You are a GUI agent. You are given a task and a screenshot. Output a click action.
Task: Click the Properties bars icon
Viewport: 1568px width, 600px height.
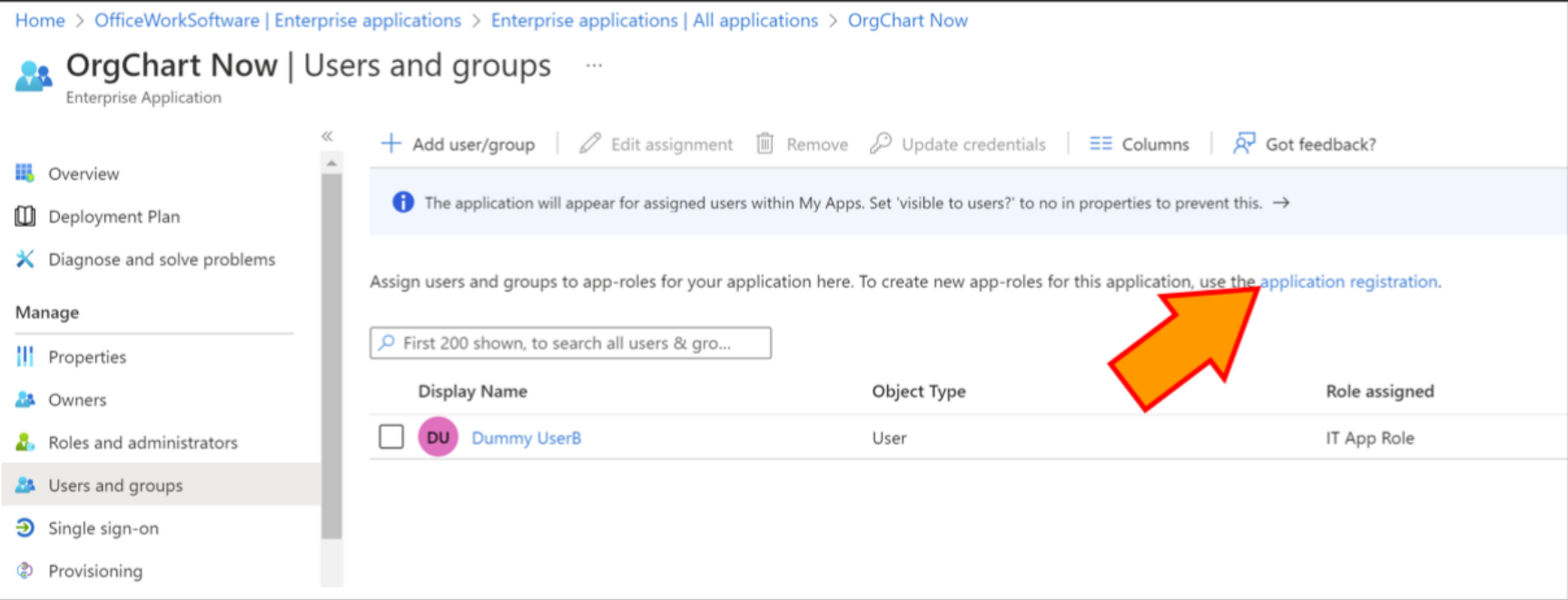tap(25, 357)
